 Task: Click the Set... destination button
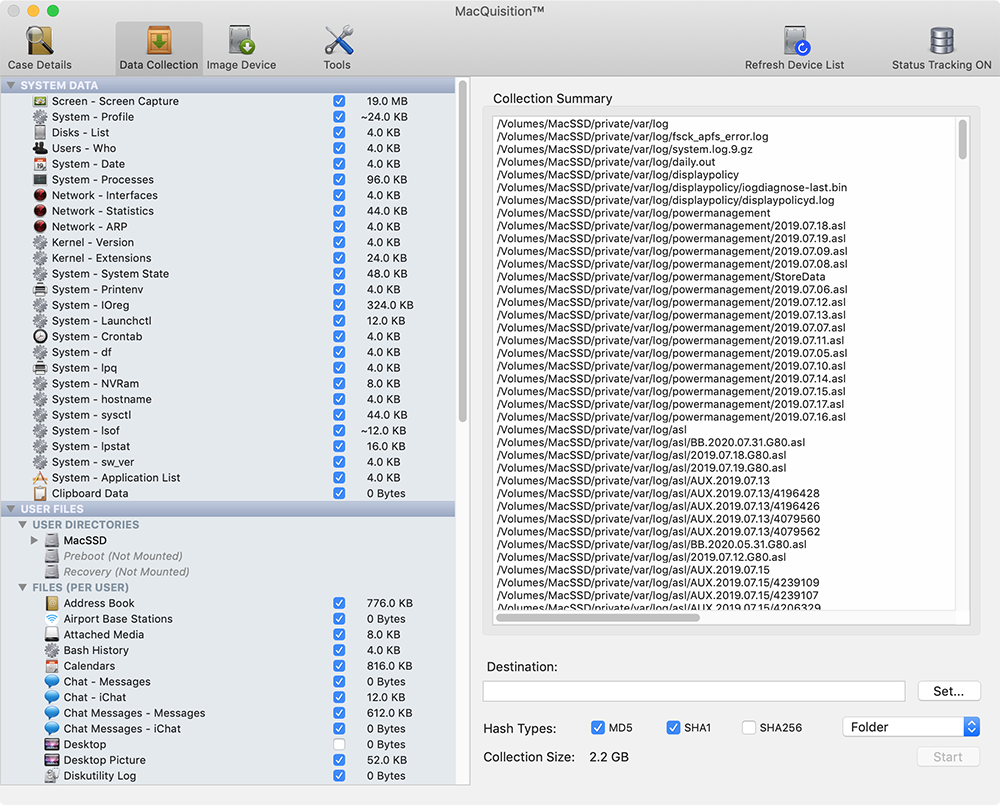[x=948, y=691]
